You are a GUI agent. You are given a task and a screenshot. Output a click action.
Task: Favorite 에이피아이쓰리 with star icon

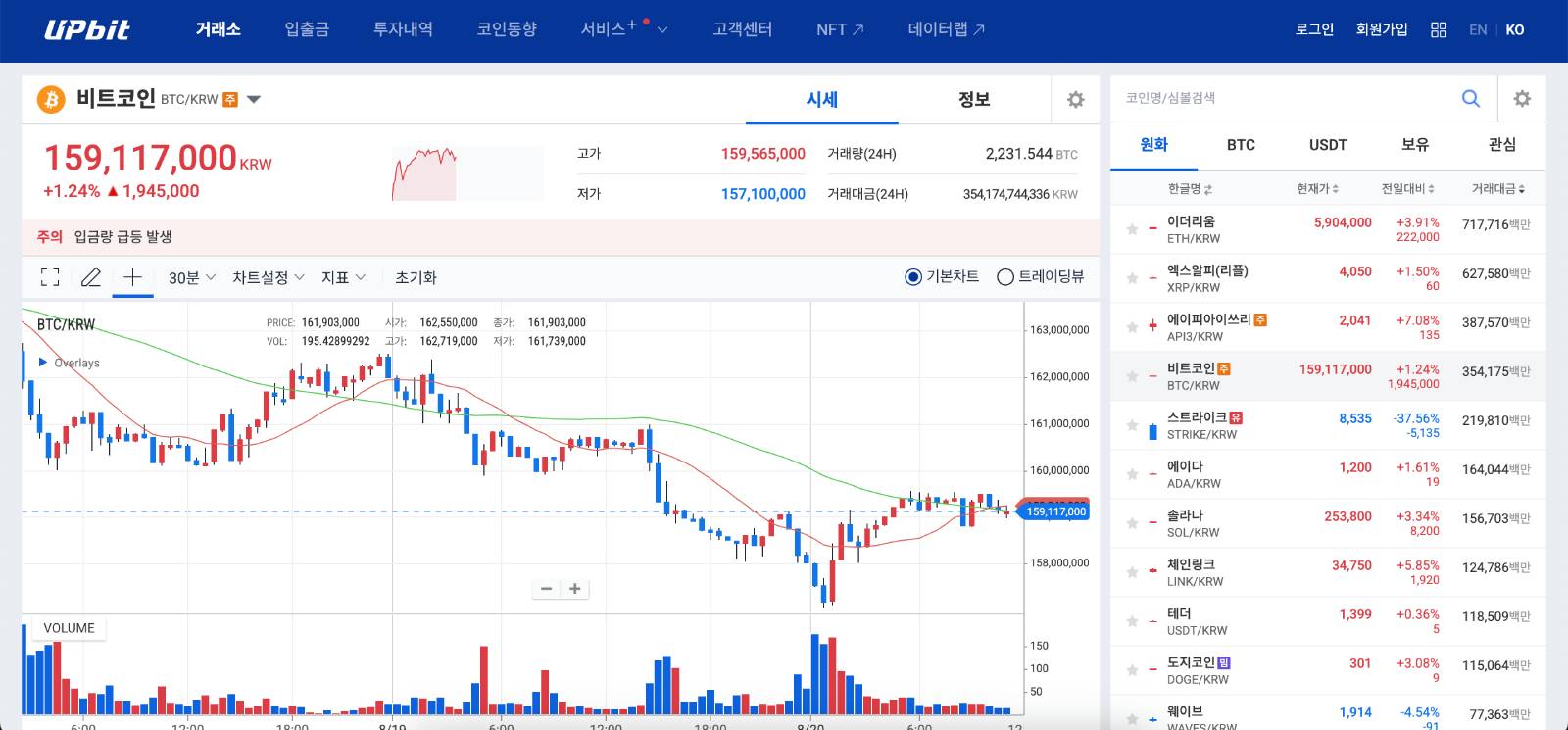1132,327
